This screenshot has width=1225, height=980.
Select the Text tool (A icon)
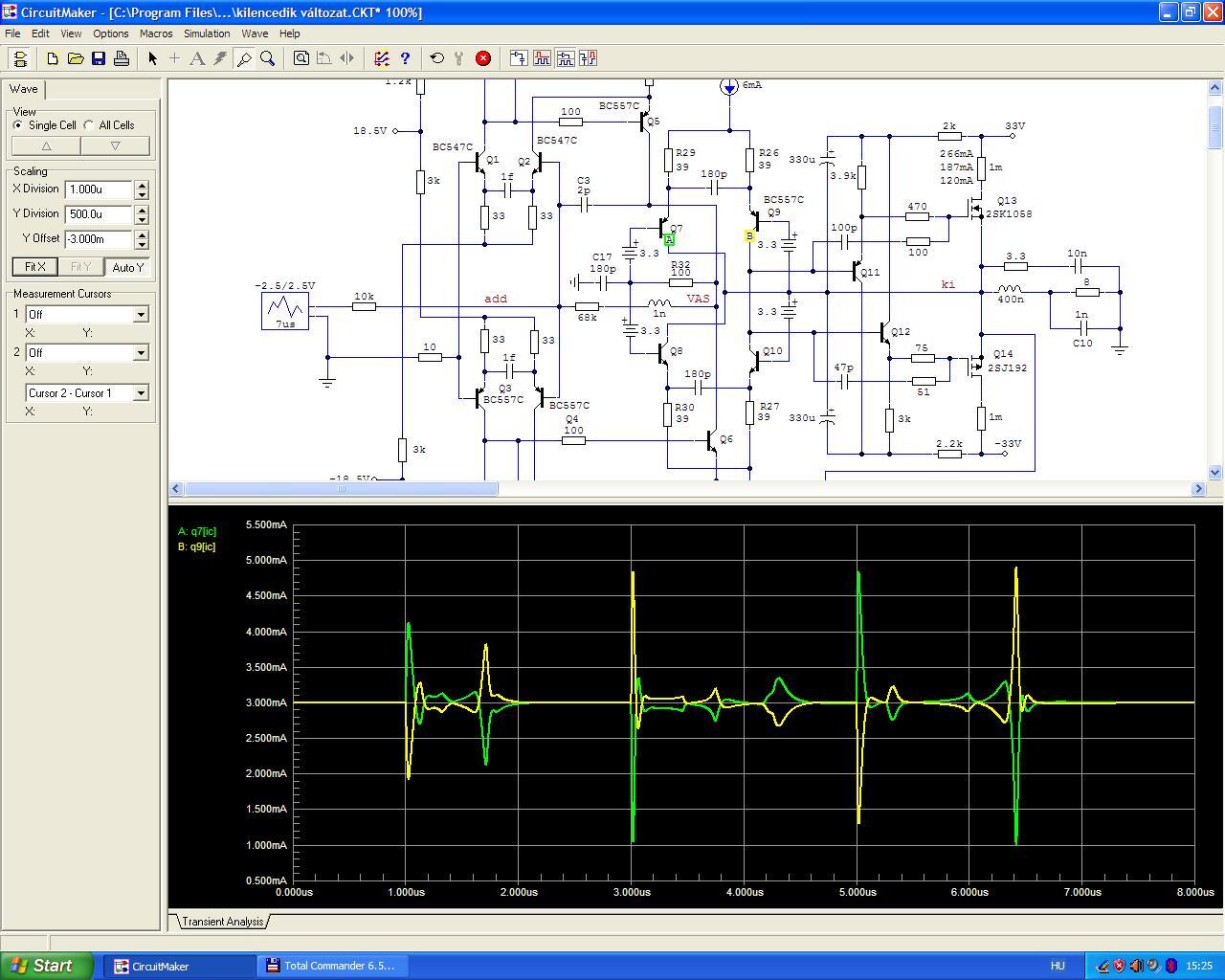197,58
